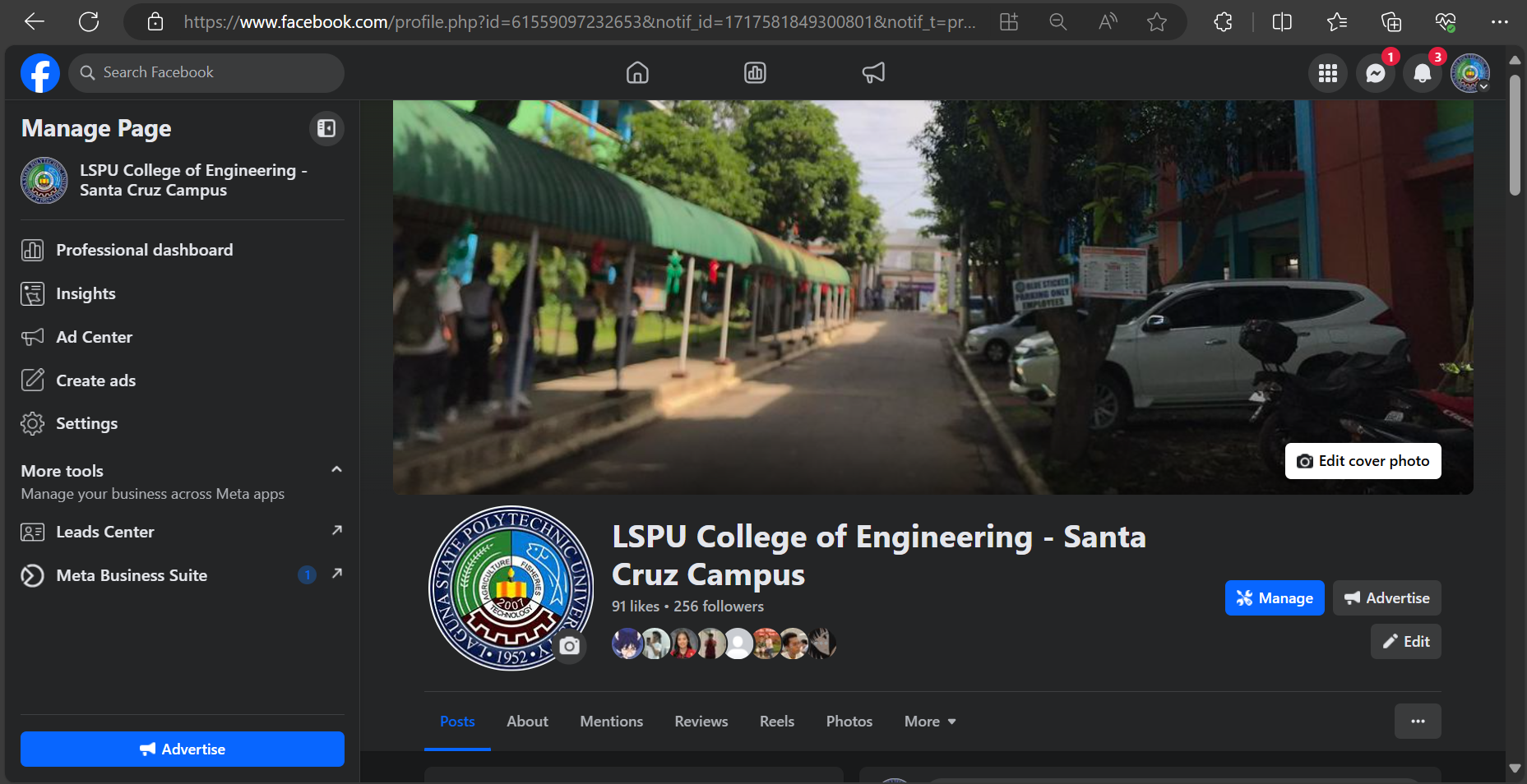This screenshot has width=1527, height=784.
Task: Open the Messenger chats icon
Action: pos(1376,73)
